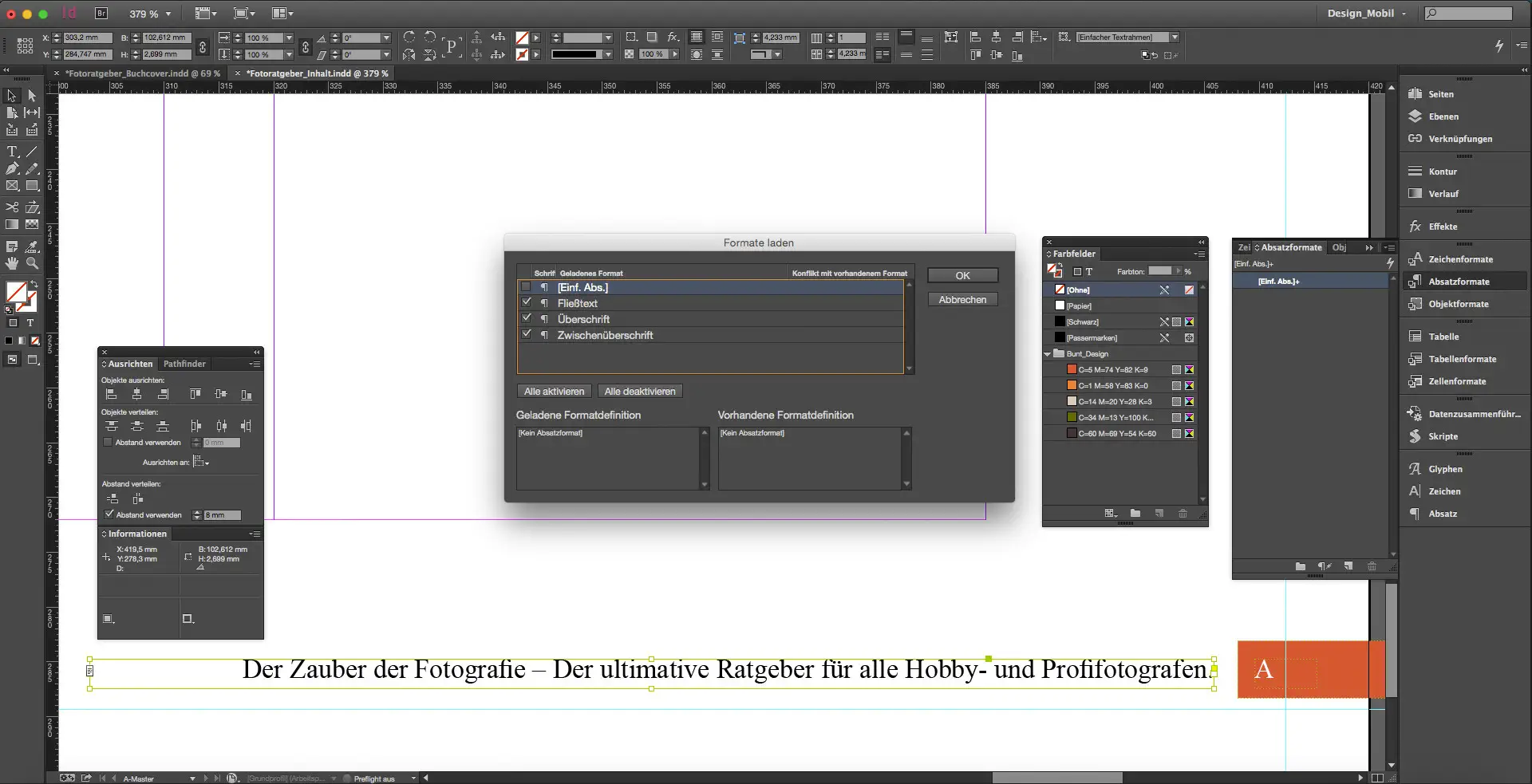Click the Alle aktivieren button
Screen dimensions: 1532x784
pos(553,391)
